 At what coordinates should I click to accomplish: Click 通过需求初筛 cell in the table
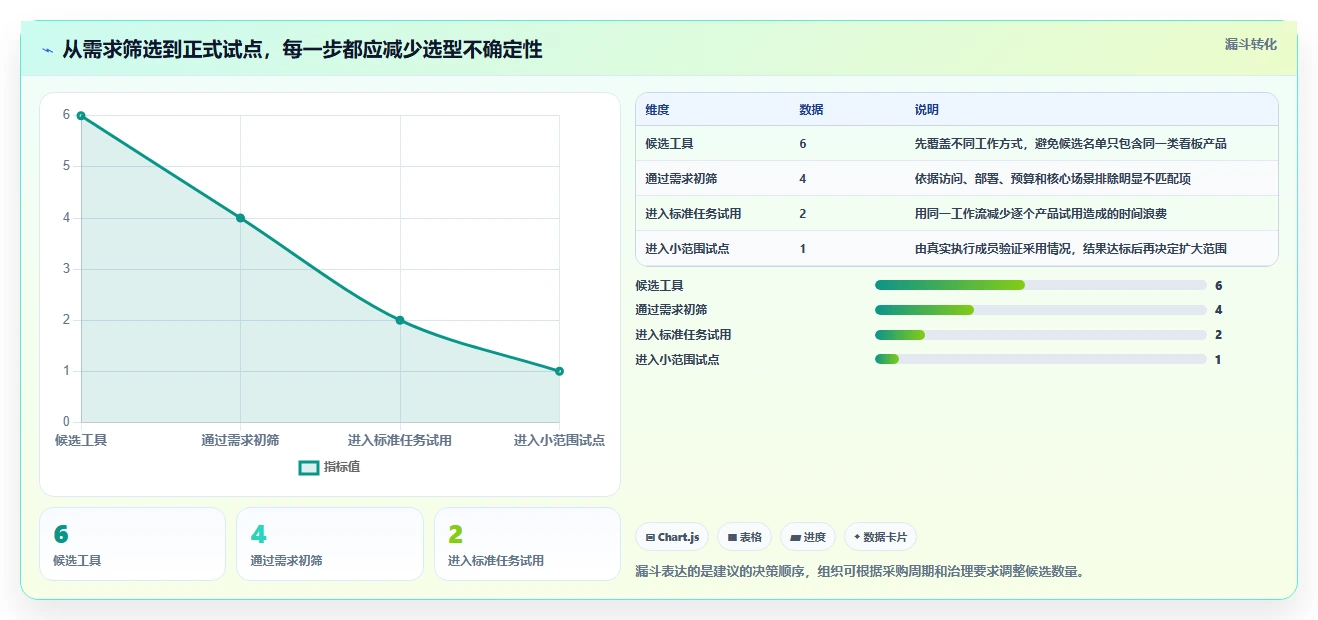click(682, 179)
